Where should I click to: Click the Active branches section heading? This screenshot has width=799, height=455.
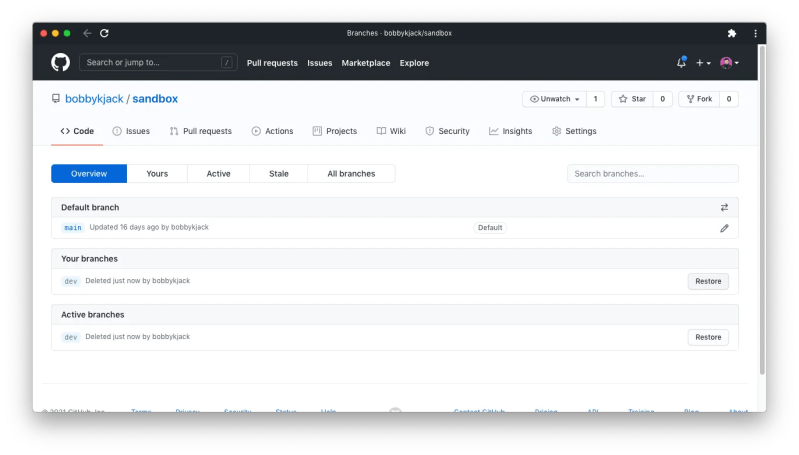tap(93, 314)
